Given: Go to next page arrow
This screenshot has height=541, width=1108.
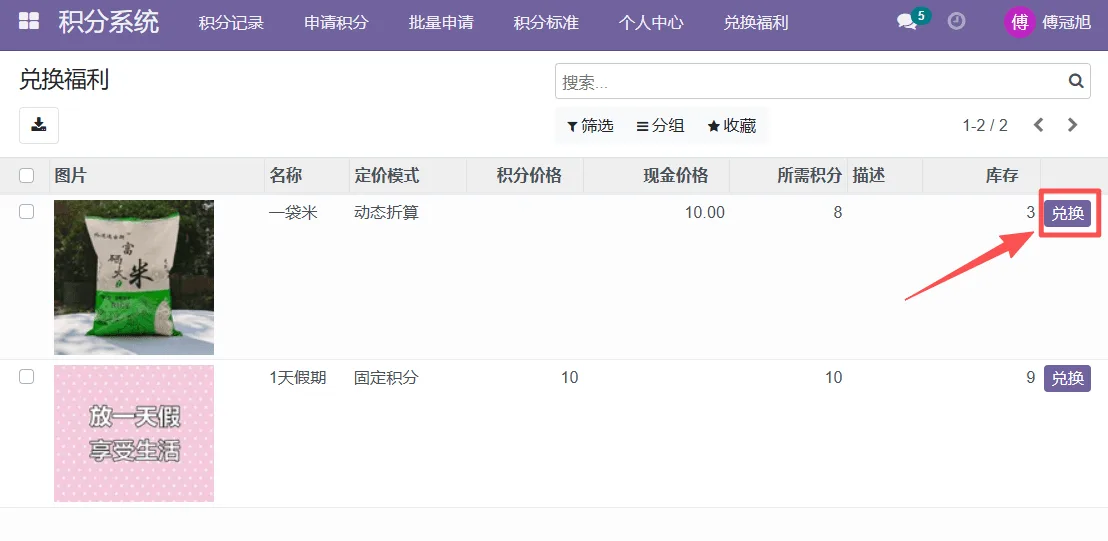Looking at the screenshot, I should click(1072, 125).
